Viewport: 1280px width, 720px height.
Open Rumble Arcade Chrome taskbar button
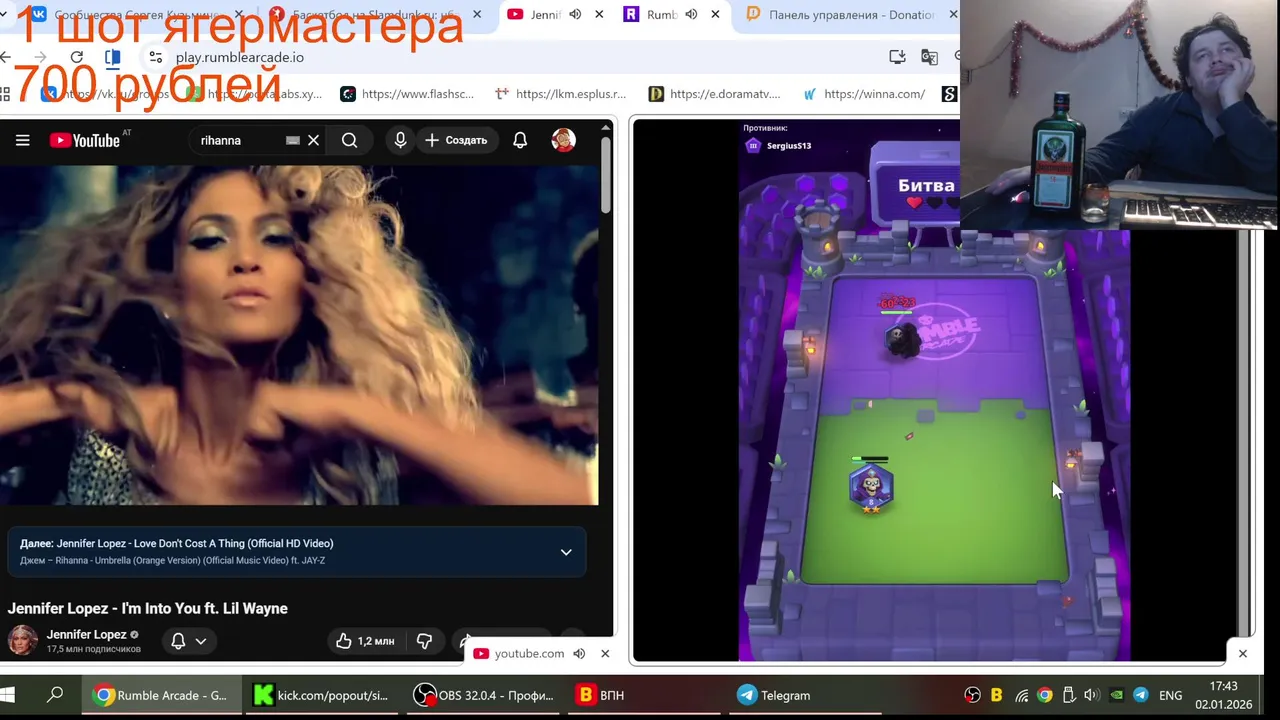(x=161, y=695)
